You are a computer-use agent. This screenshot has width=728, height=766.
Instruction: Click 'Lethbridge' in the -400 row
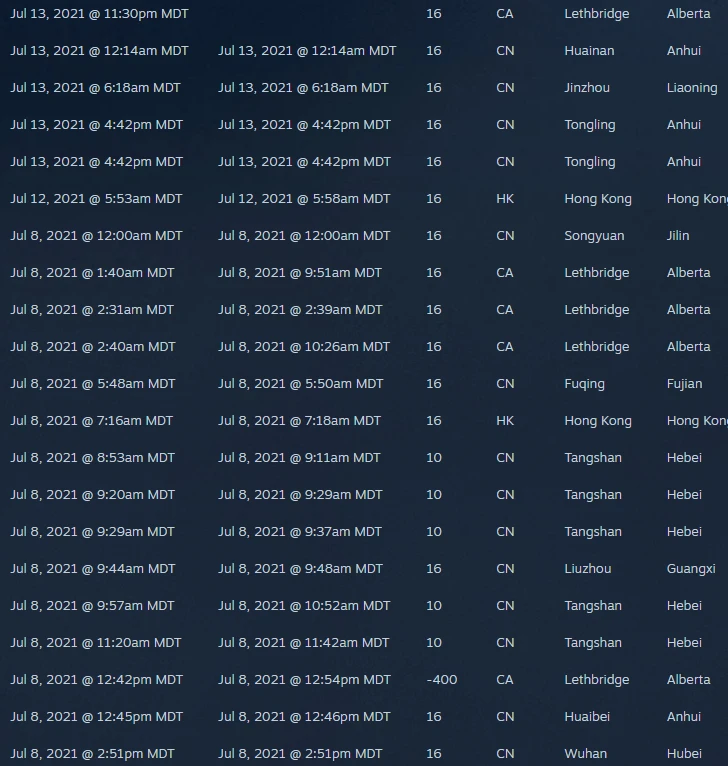[x=597, y=680]
